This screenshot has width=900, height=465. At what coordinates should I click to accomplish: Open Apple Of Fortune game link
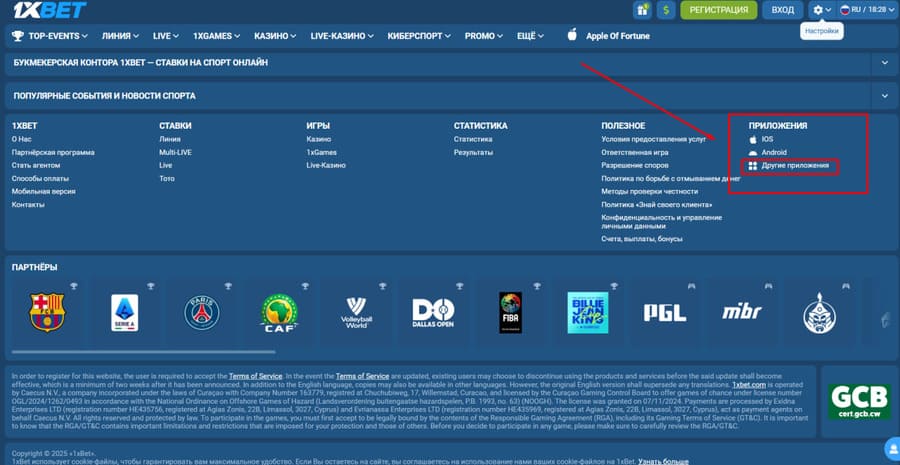point(618,36)
